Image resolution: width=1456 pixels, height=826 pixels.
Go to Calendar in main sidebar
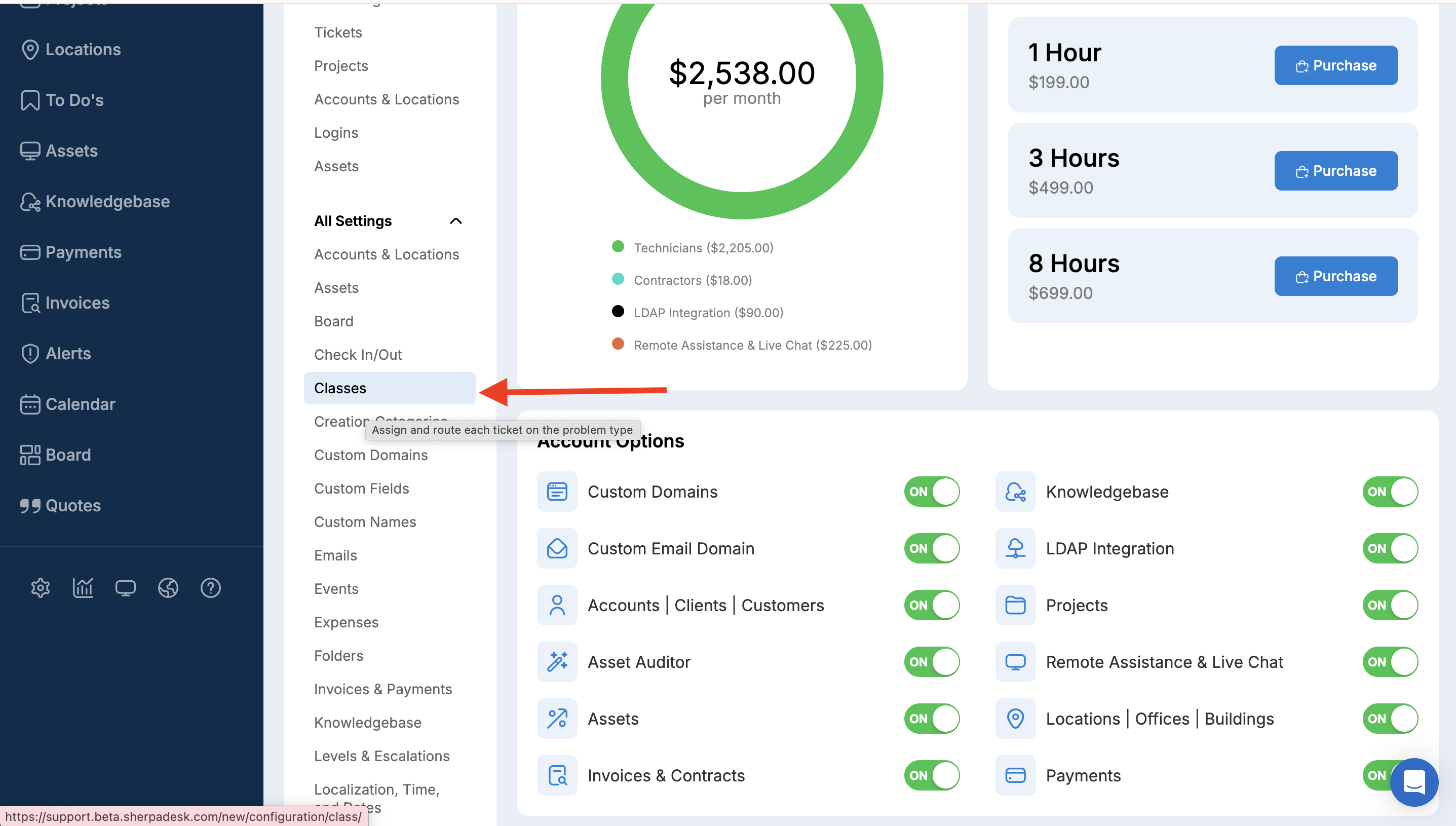click(x=80, y=404)
